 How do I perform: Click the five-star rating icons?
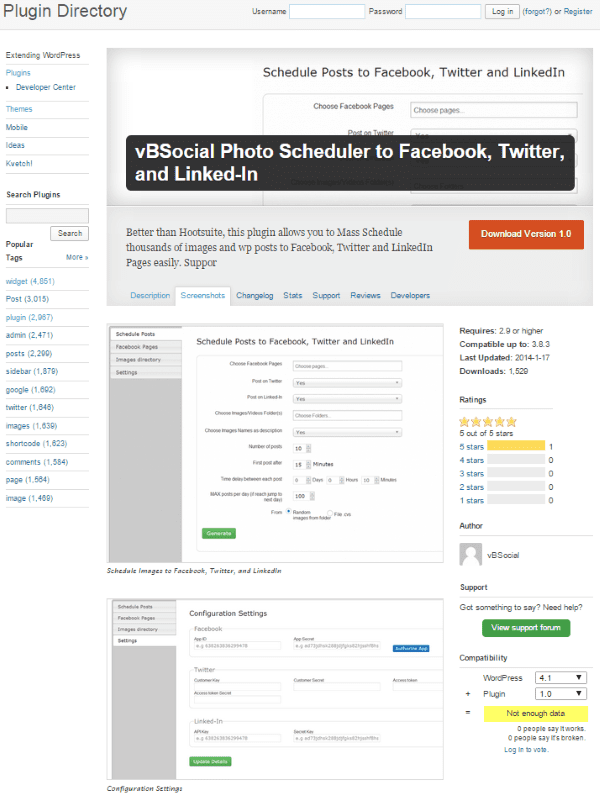(488, 422)
